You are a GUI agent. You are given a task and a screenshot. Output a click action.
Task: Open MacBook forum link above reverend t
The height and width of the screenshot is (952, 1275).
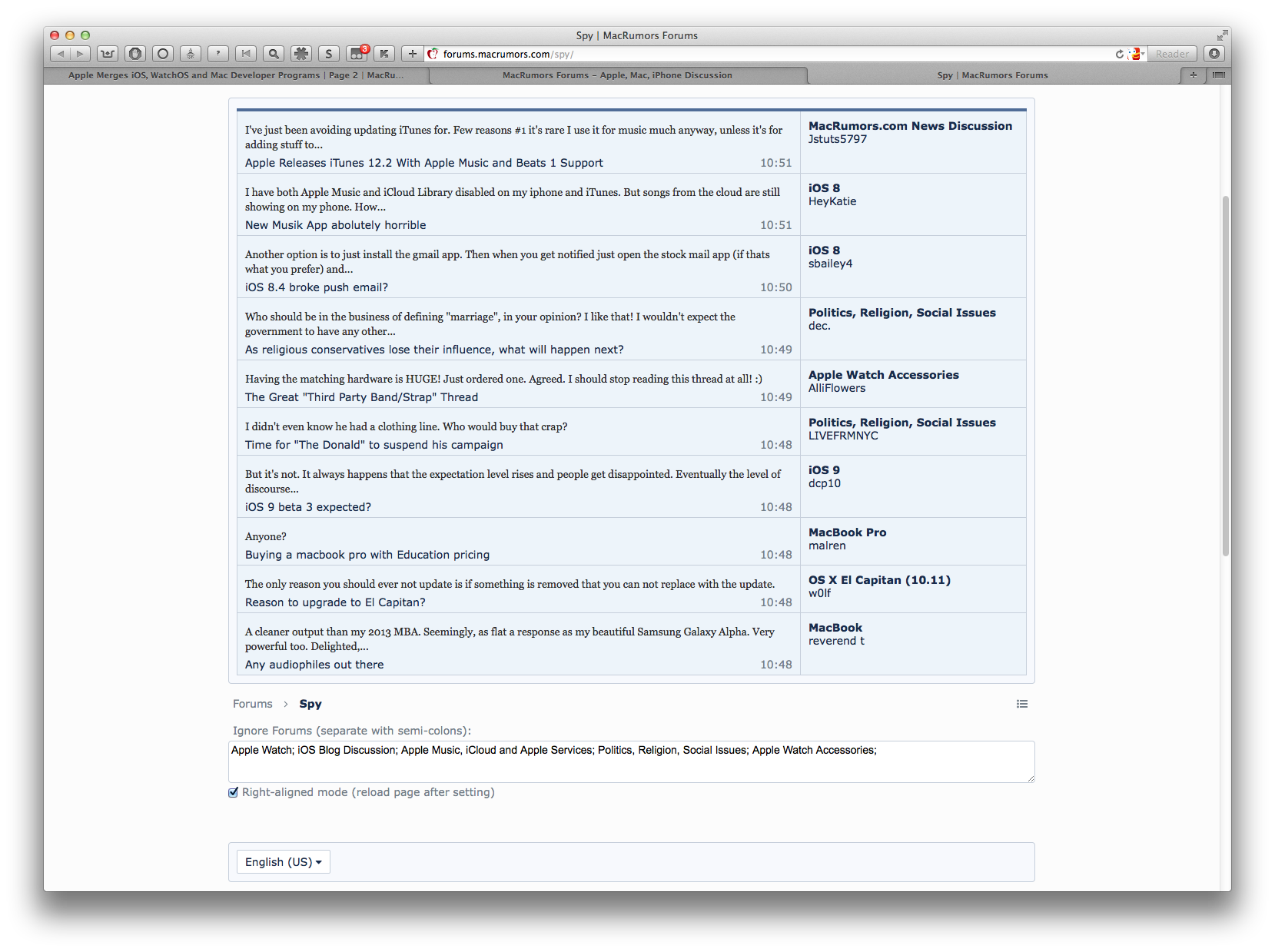pos(835,628)
